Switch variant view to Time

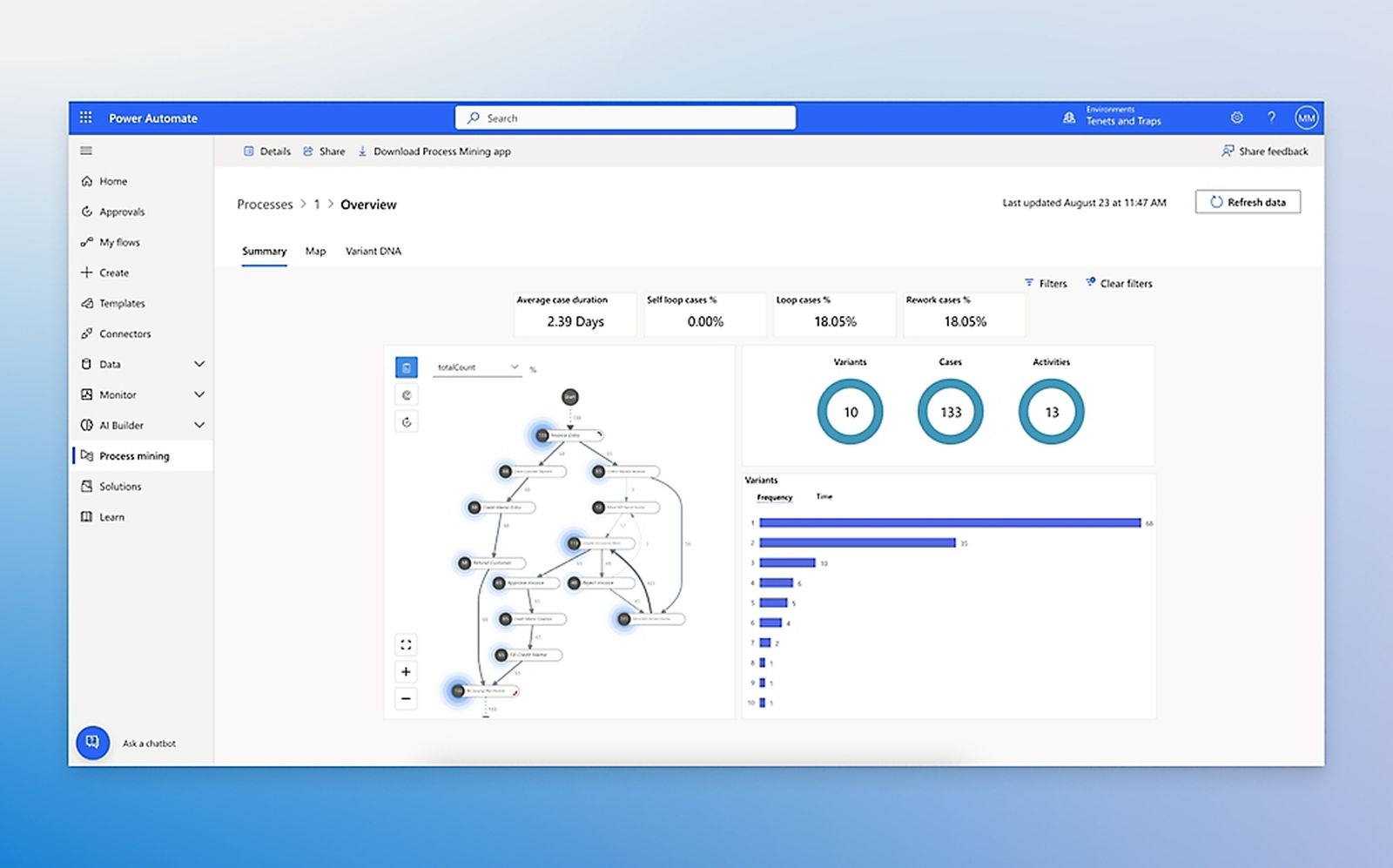point(824,496)
